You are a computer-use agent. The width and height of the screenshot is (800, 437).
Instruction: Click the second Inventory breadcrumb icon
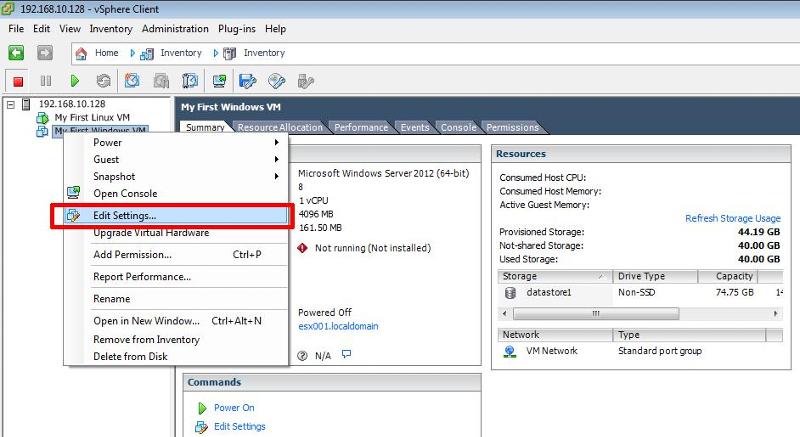click(x=230, y=54)
